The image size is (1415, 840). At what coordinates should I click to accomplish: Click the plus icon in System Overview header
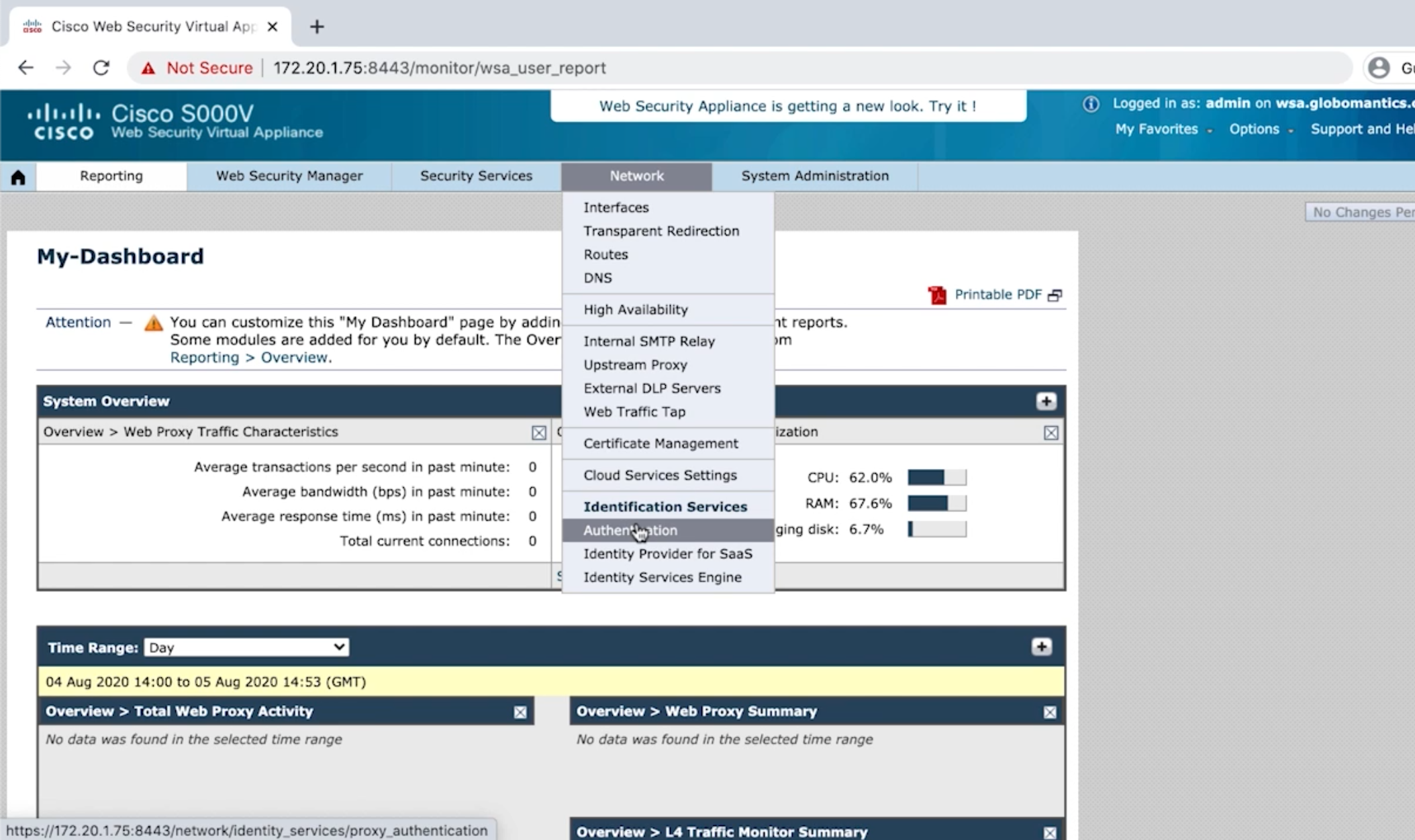pyautogui.click(x=1046, y=401)
